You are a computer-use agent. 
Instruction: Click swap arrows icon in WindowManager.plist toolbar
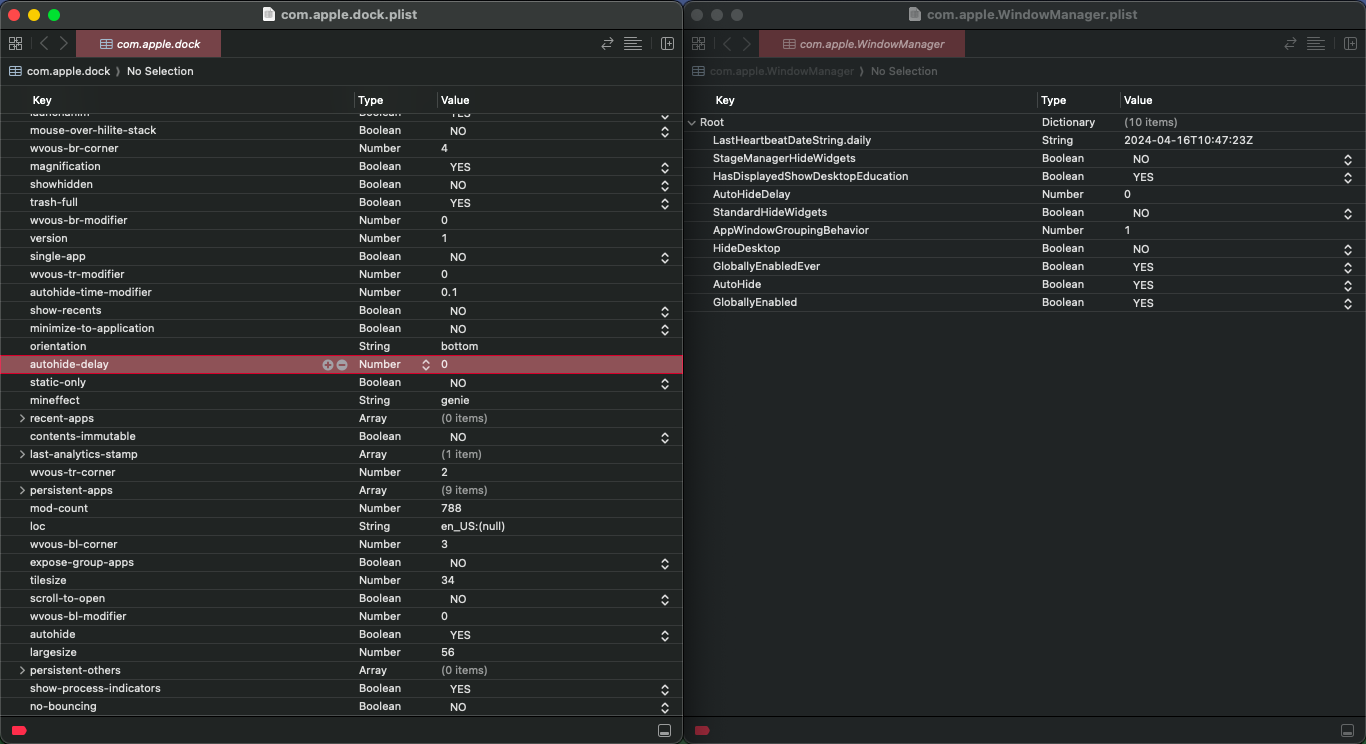[x=1291, y=44]
